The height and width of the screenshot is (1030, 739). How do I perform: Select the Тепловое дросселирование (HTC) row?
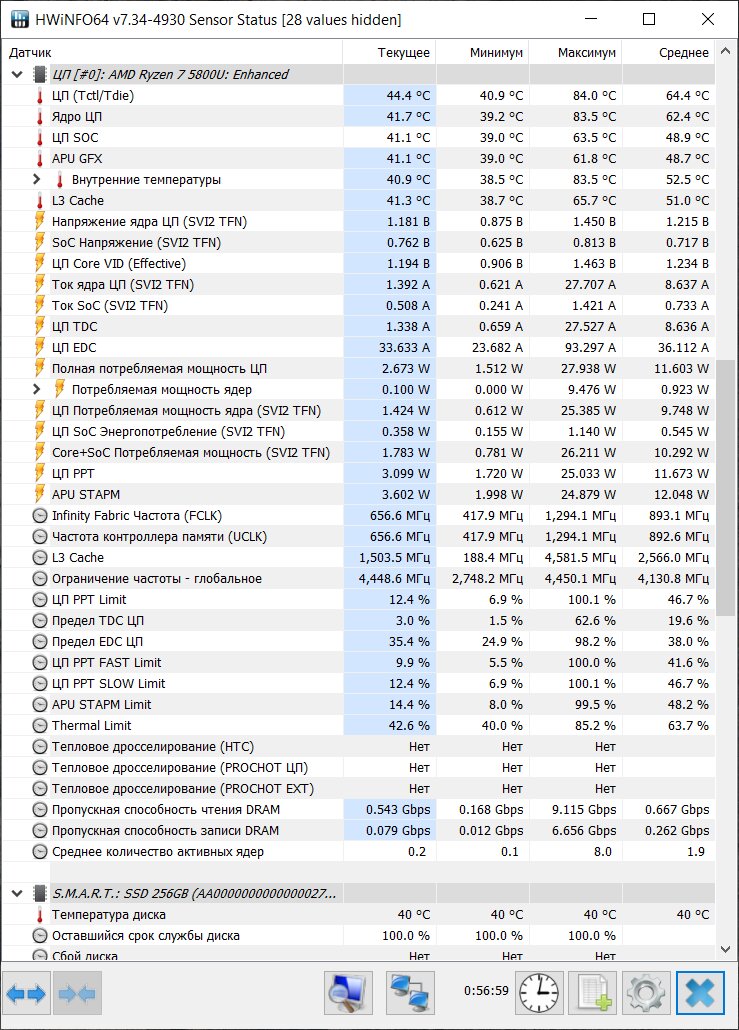coord(359,747)
